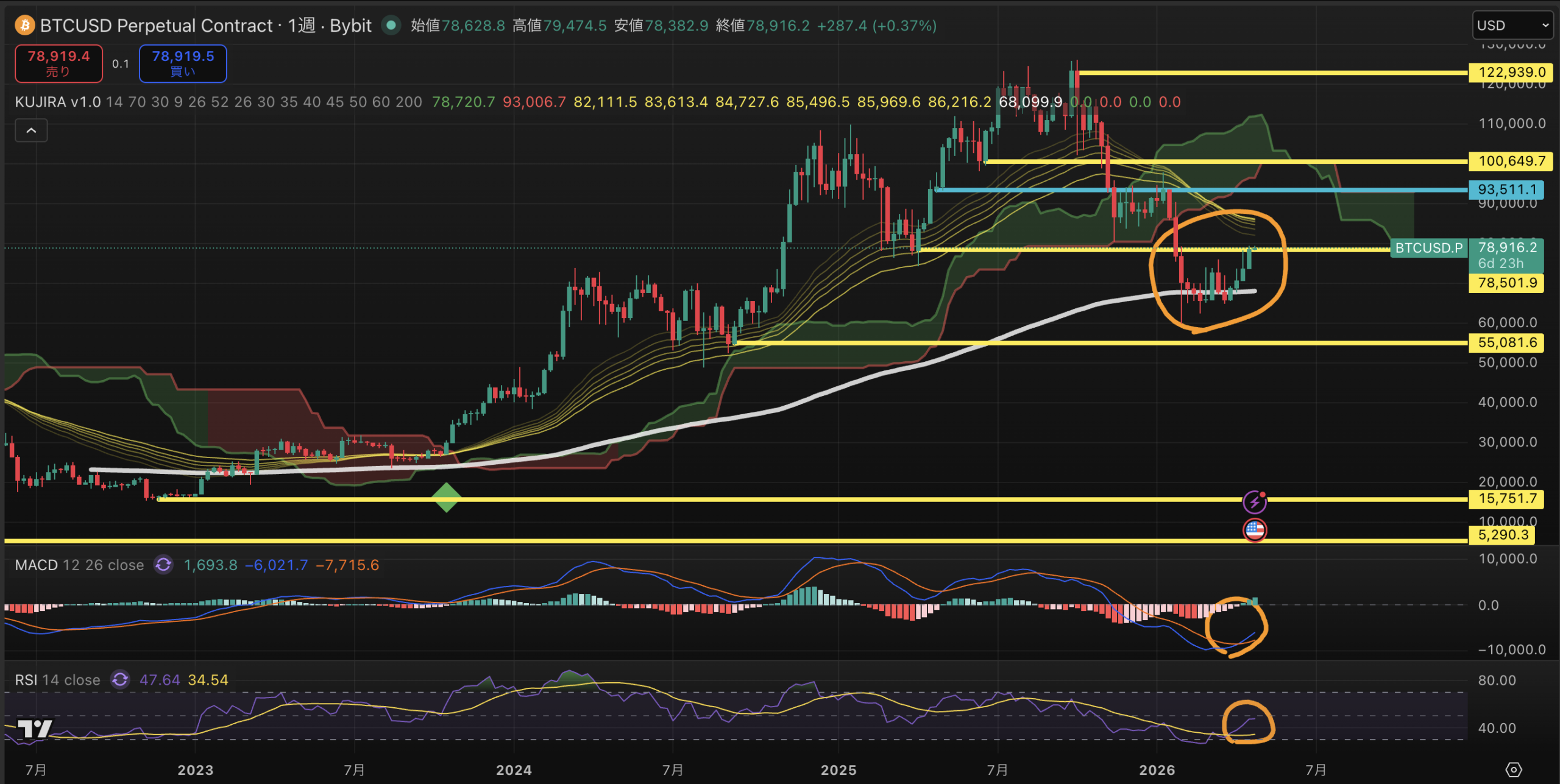The image size is (1560, 784).
Task: Click the blue buy 78,919.5 button
Action: pyautogui.click(x=183, y=63)
